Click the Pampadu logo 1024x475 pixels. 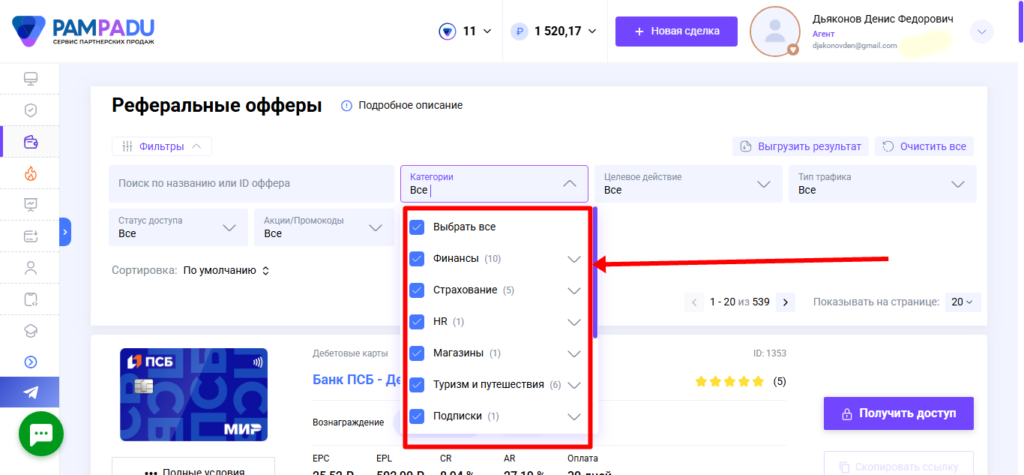[x=84, y=31]
